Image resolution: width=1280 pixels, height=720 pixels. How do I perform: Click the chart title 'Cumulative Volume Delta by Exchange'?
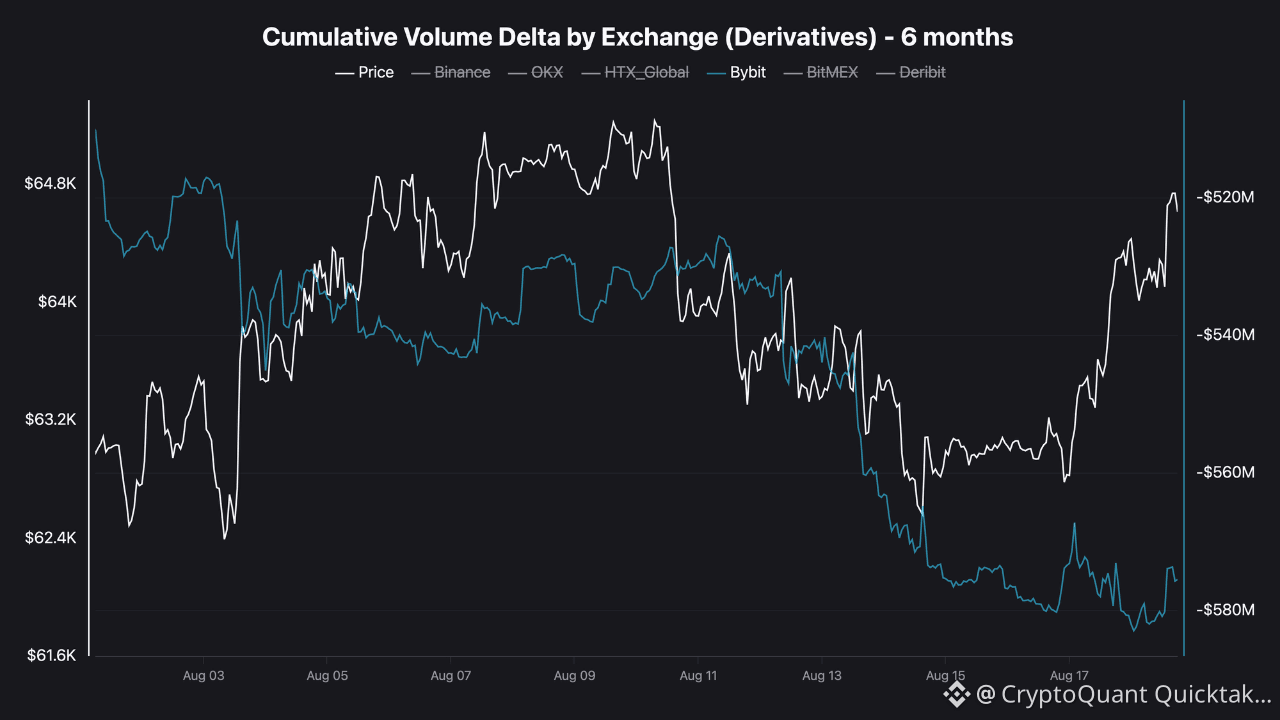click(637, 37)
